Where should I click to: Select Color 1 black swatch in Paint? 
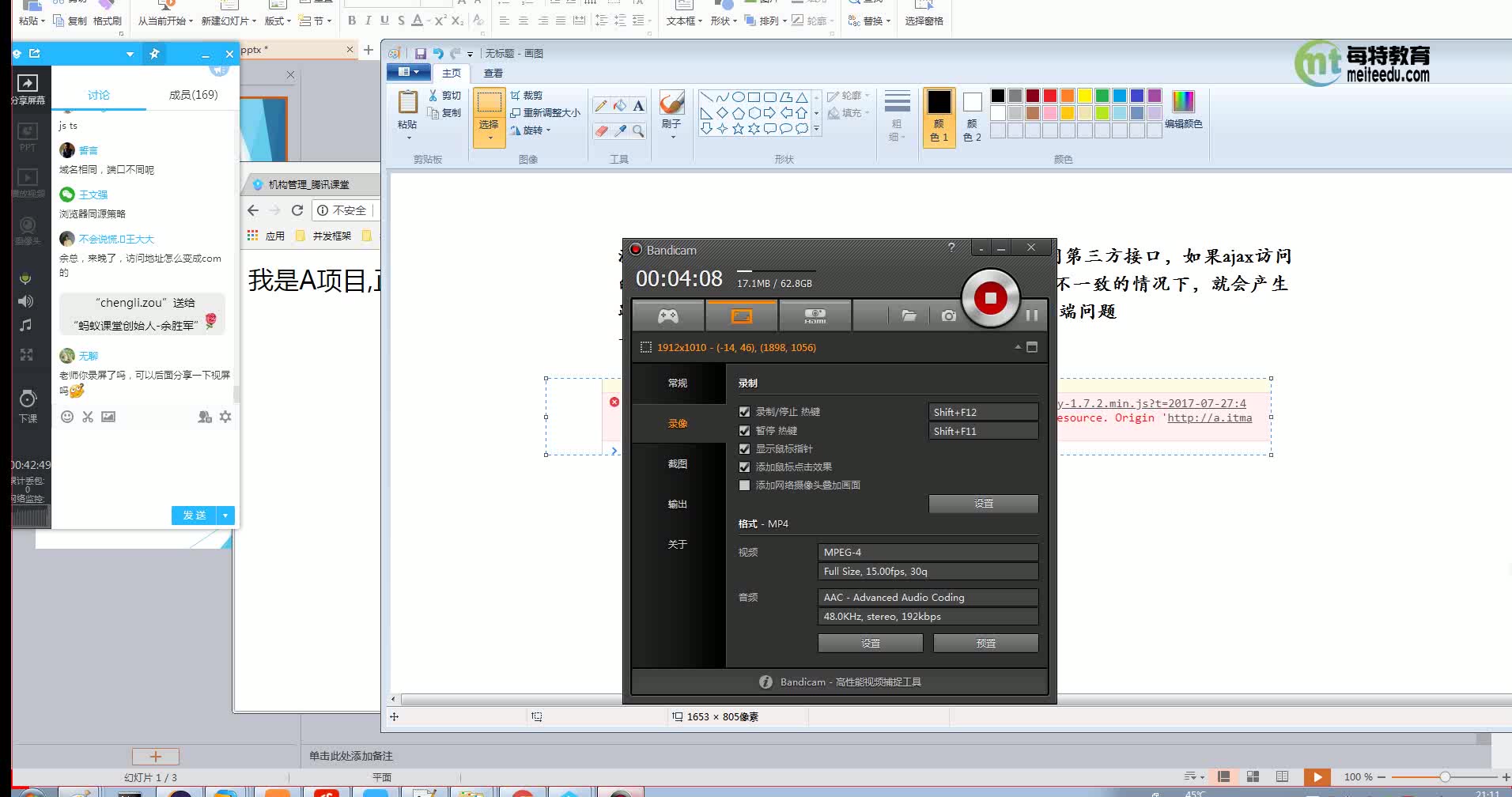(939, 116)
